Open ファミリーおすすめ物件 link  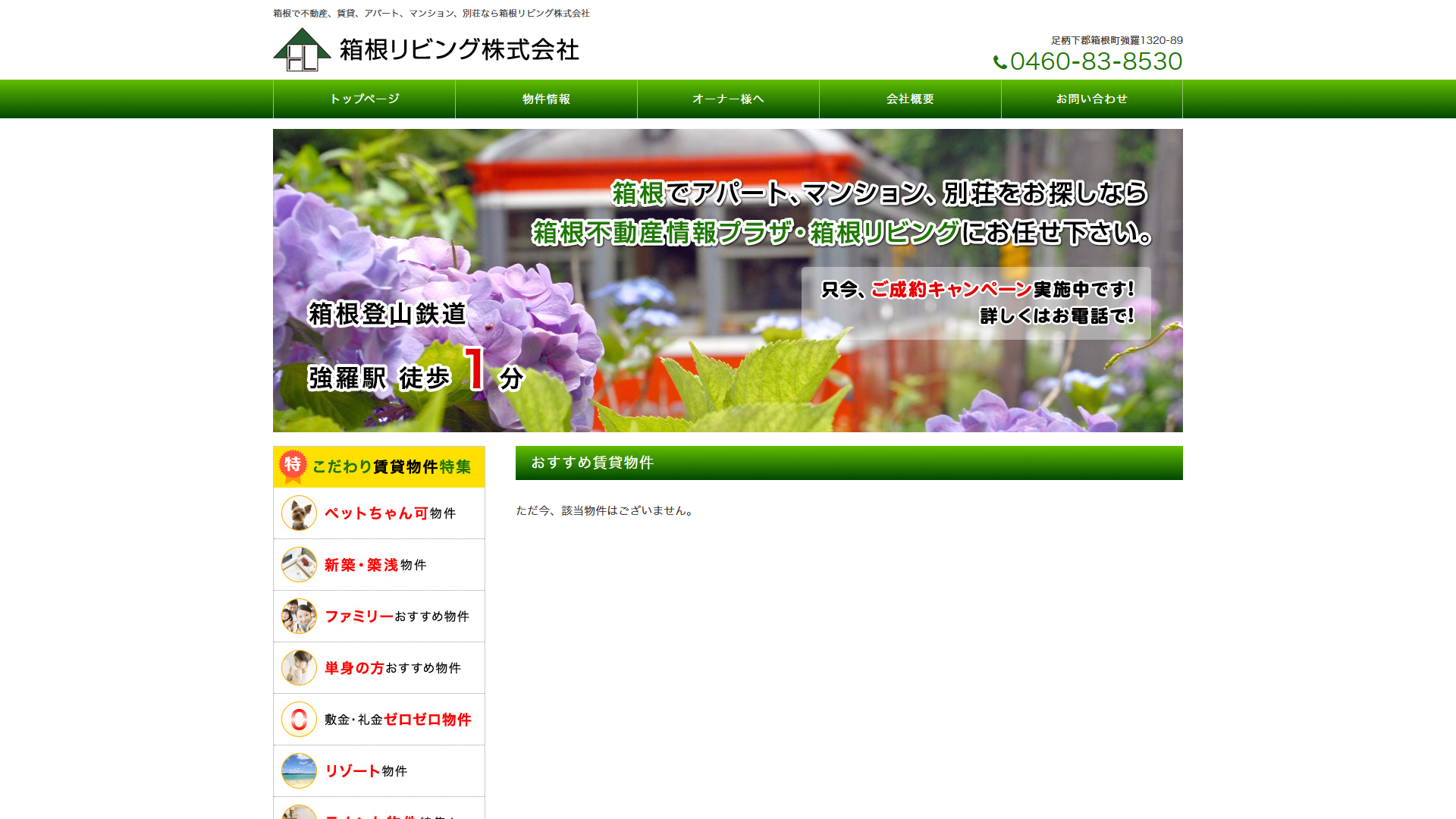pos(379,617)
